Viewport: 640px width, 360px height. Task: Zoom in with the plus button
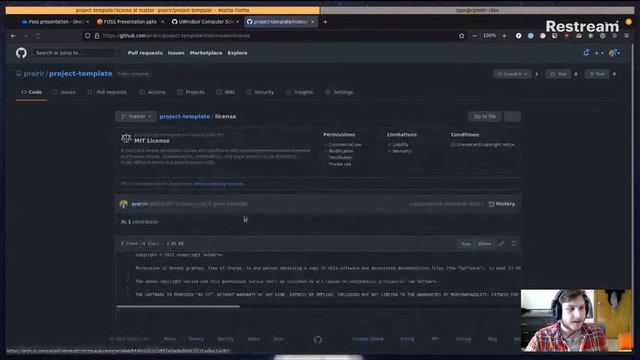(504, 36)
